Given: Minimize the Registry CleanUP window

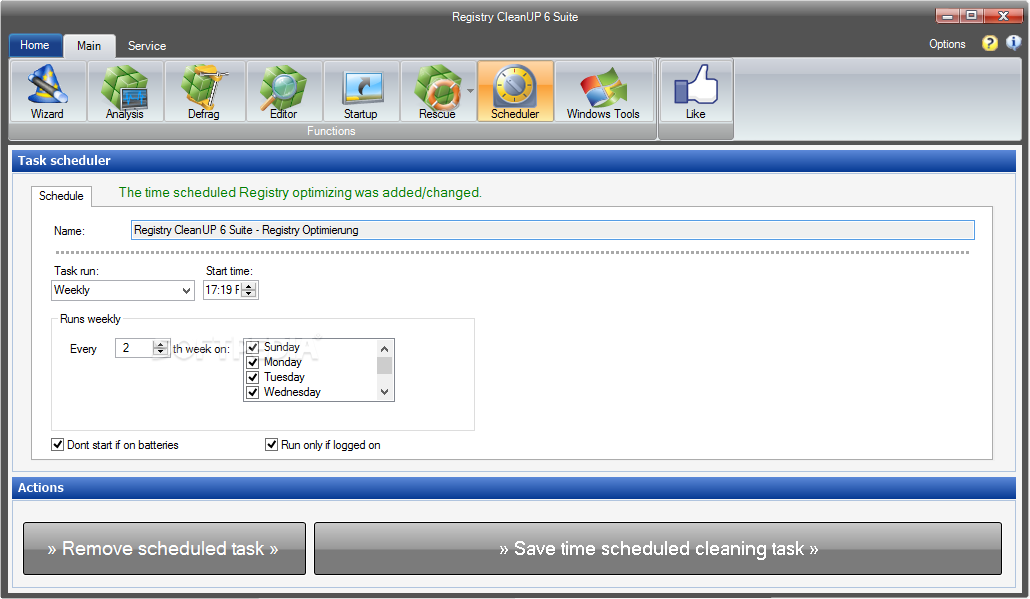Looking at the screenshot, I should coord(947,16).
